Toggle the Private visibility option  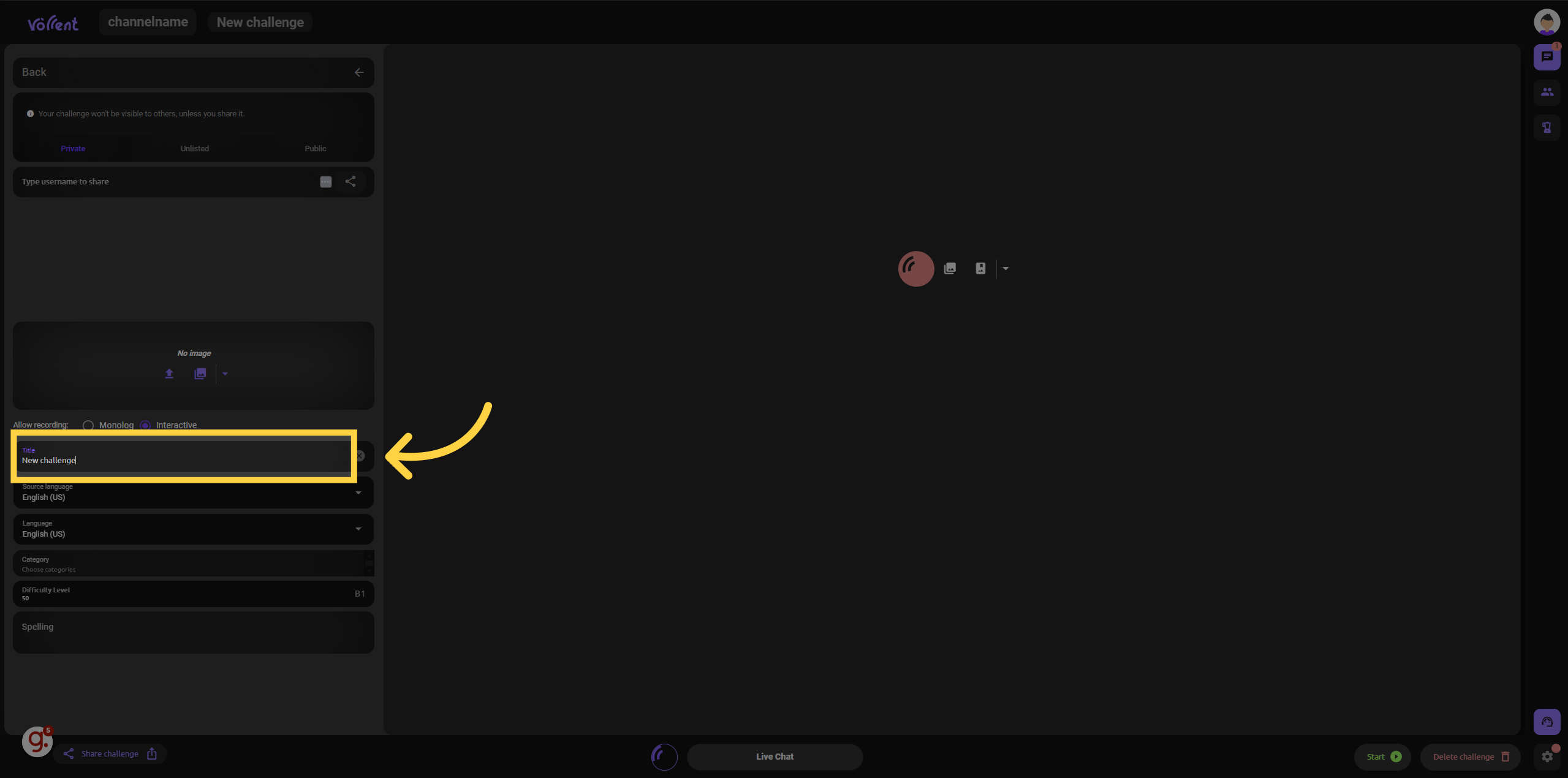(72, 148)
